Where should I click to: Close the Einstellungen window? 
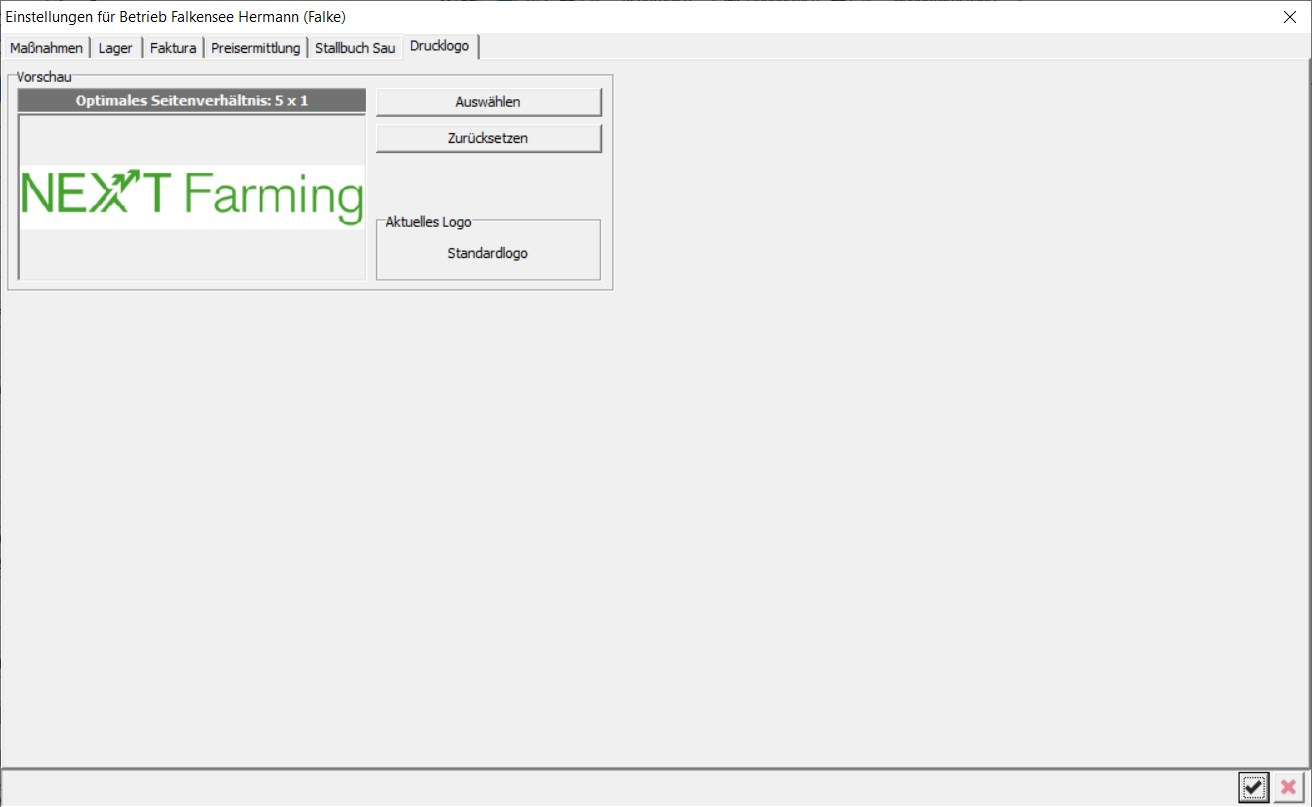(1289, 17)
